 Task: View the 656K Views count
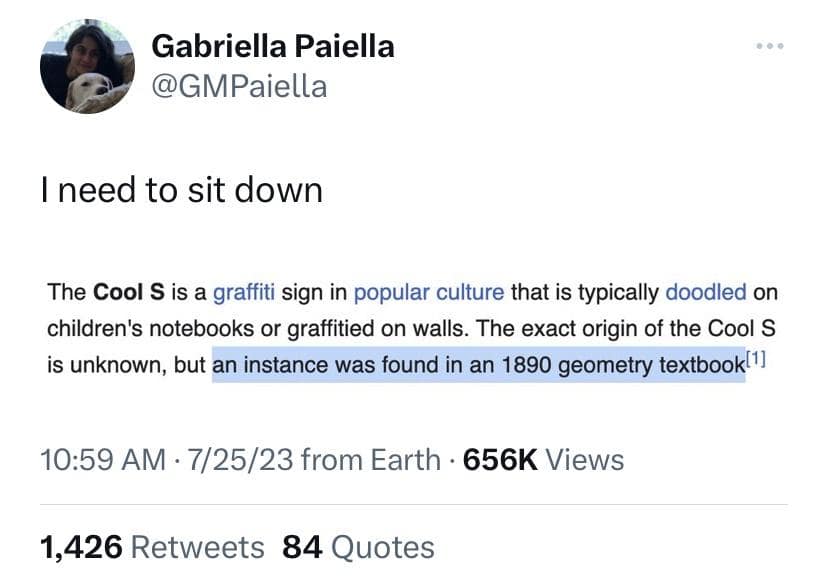coord(544,460)
